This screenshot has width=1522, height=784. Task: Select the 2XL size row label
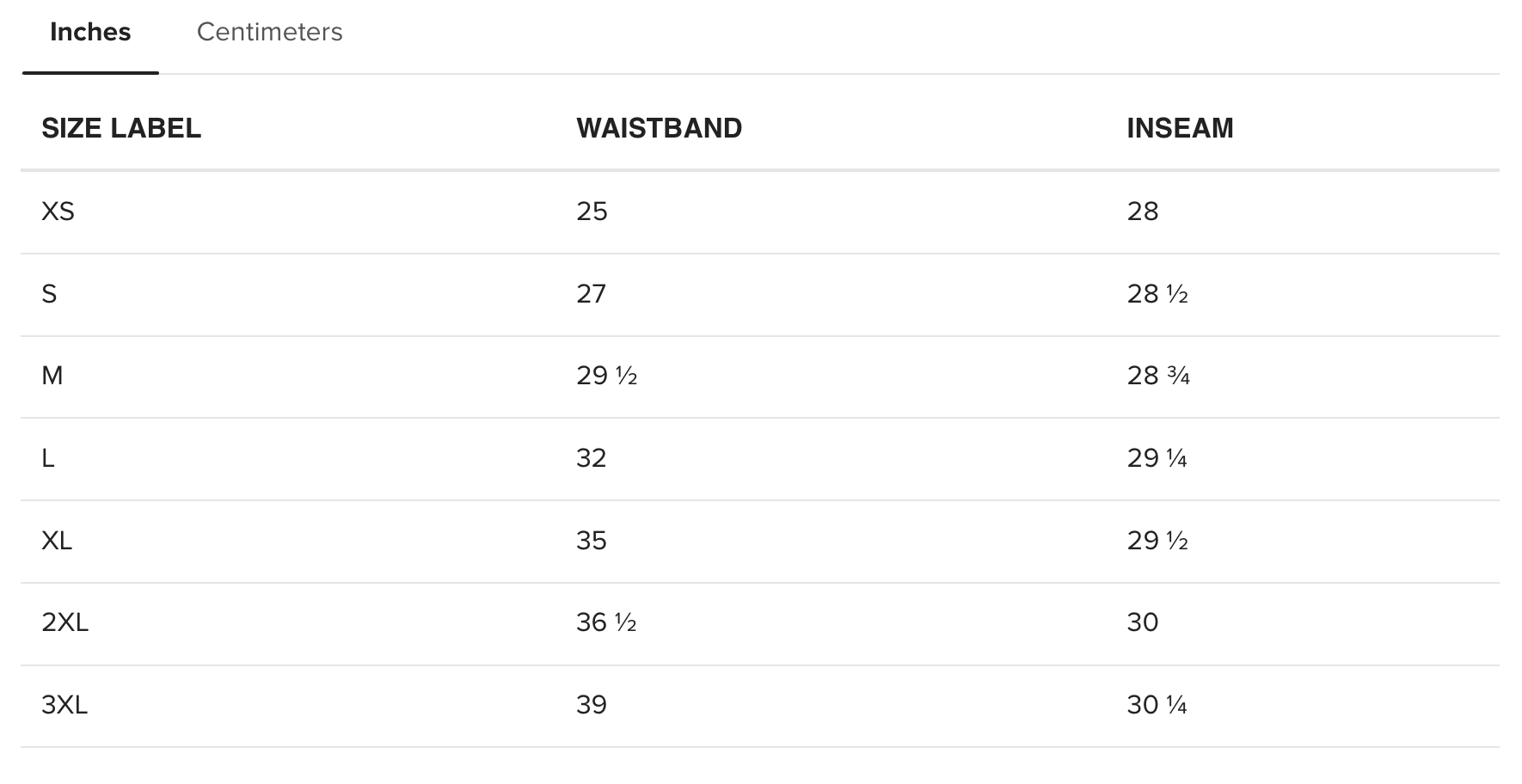pyautogui.click(x=65, y=622)
